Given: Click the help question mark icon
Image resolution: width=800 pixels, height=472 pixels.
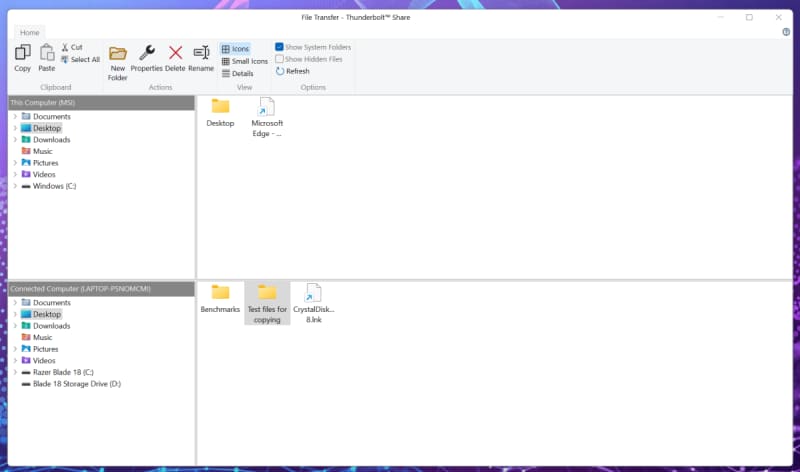Looking at the screenshot, I should (x=786, y=32).
